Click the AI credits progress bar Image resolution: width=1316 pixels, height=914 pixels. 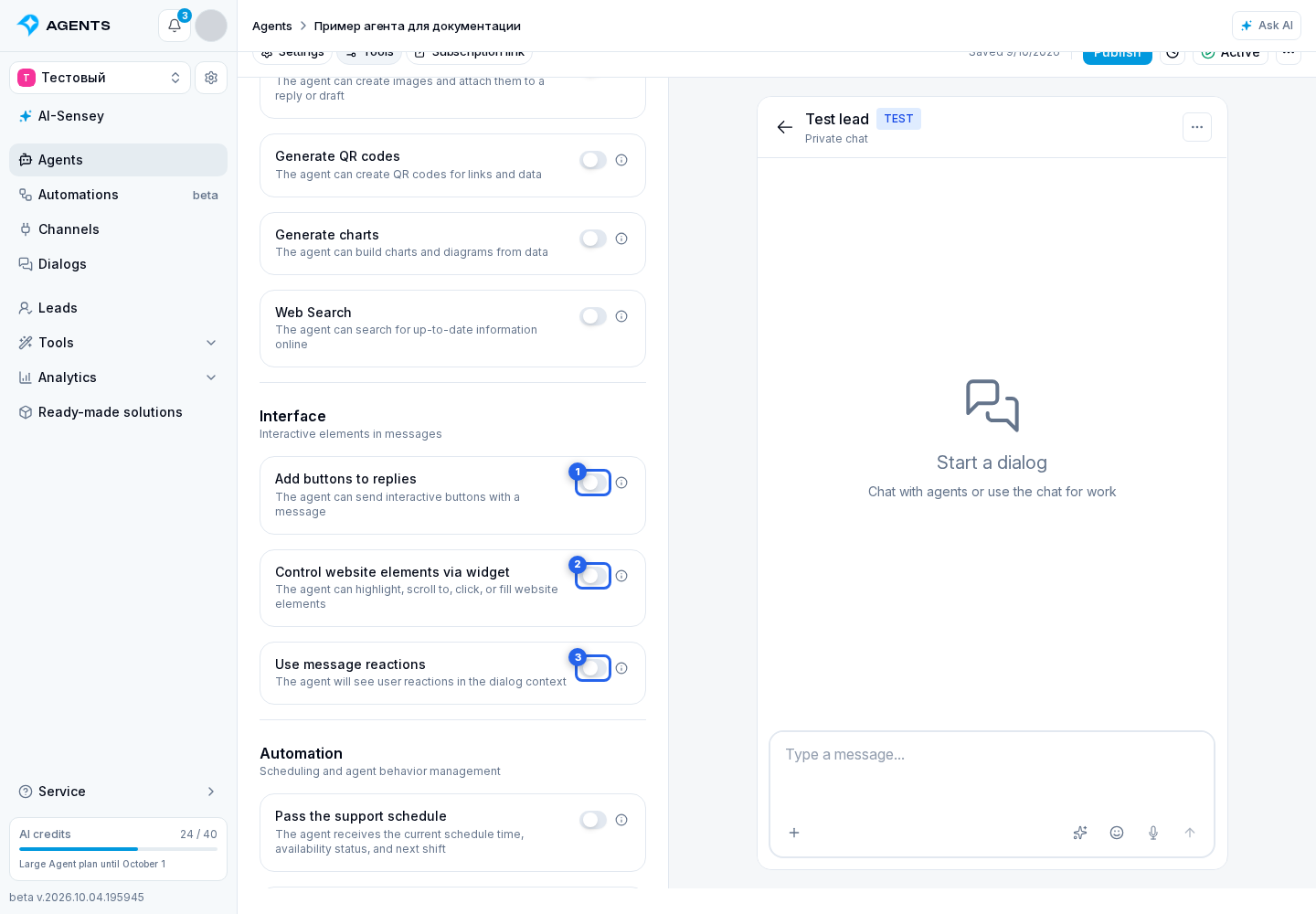coord(118,849)
